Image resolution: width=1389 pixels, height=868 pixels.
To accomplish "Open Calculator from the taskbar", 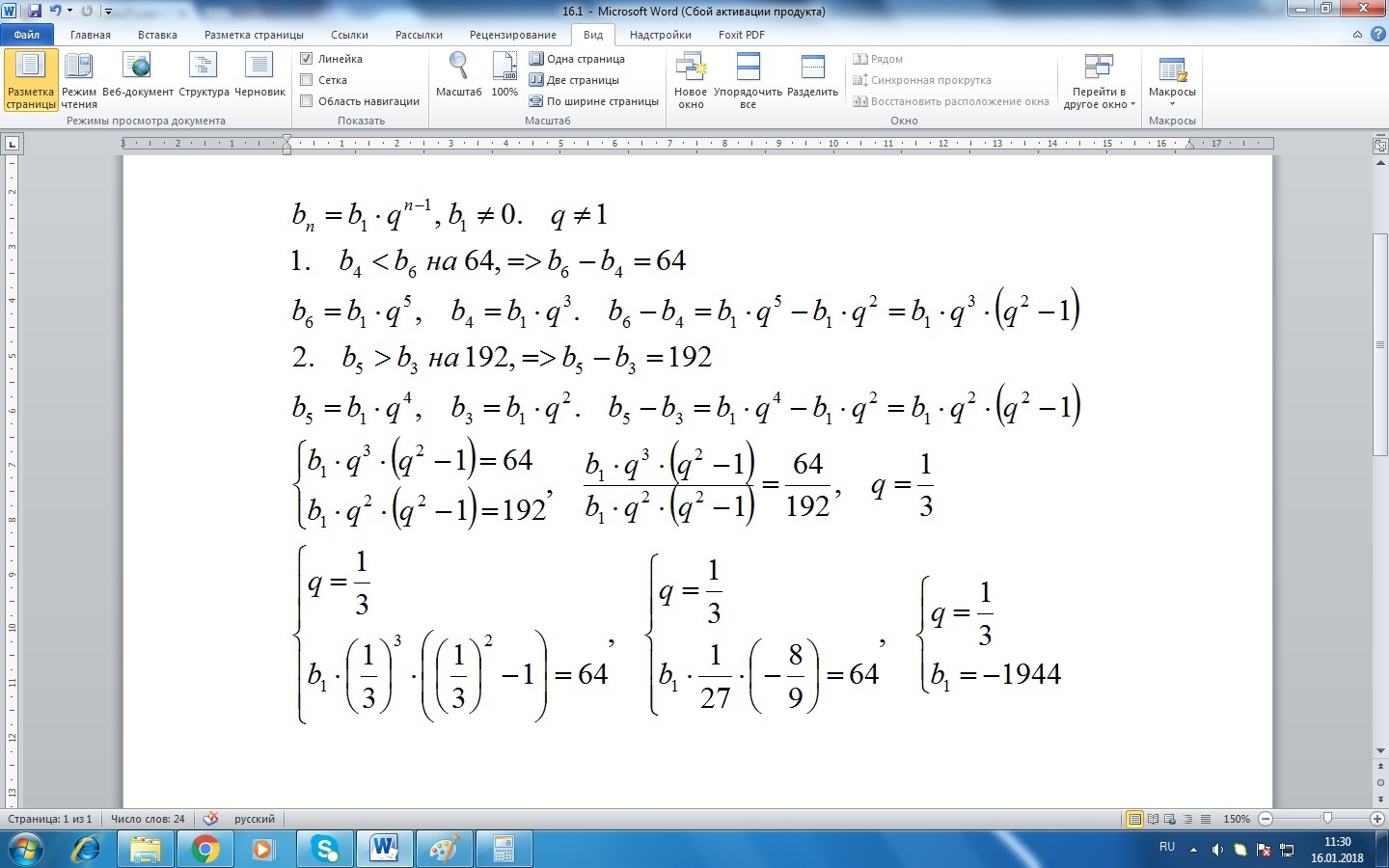I will [504, 850].
